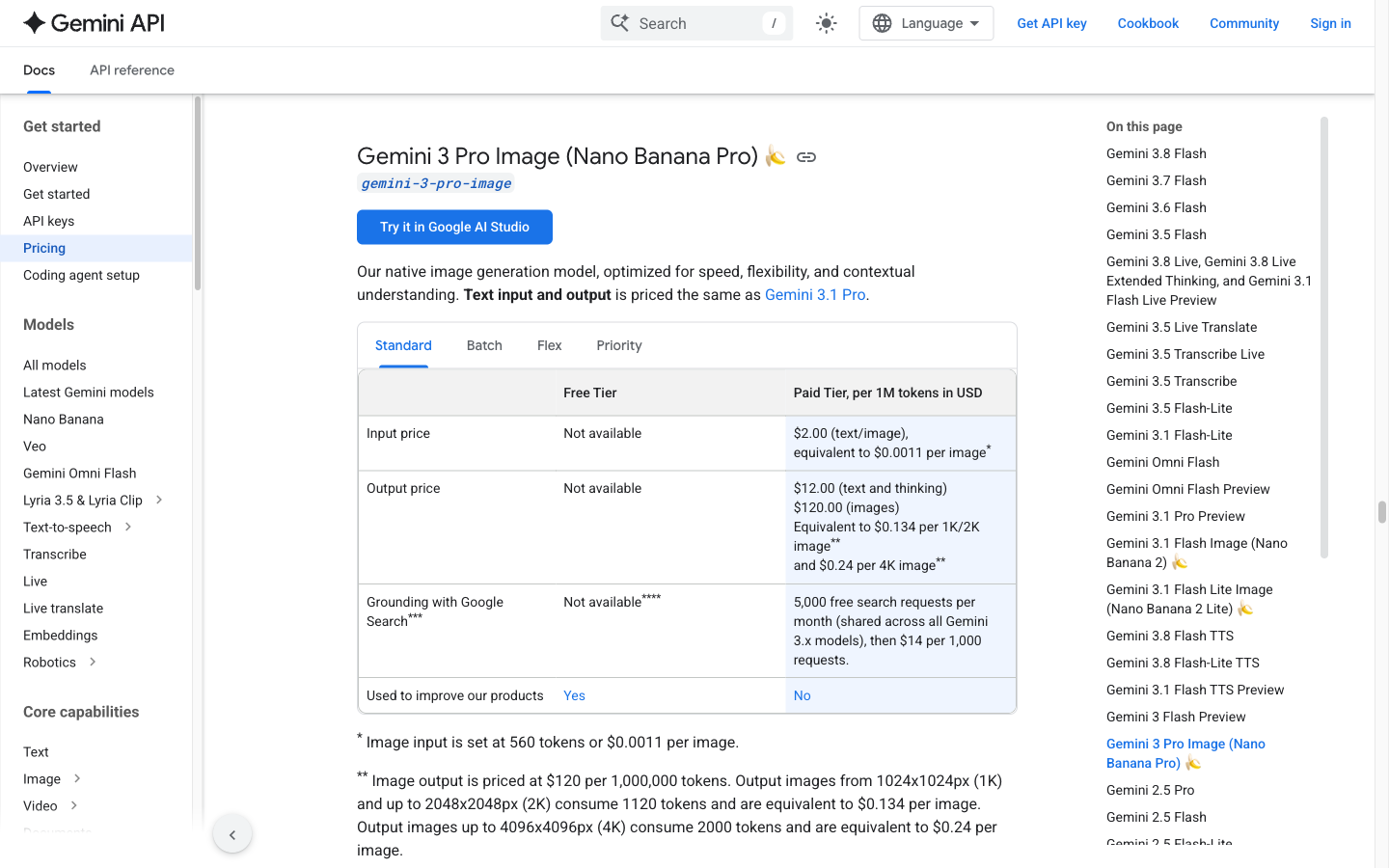Focus the Search input field
1389x868 pixels.
(696, 23)
